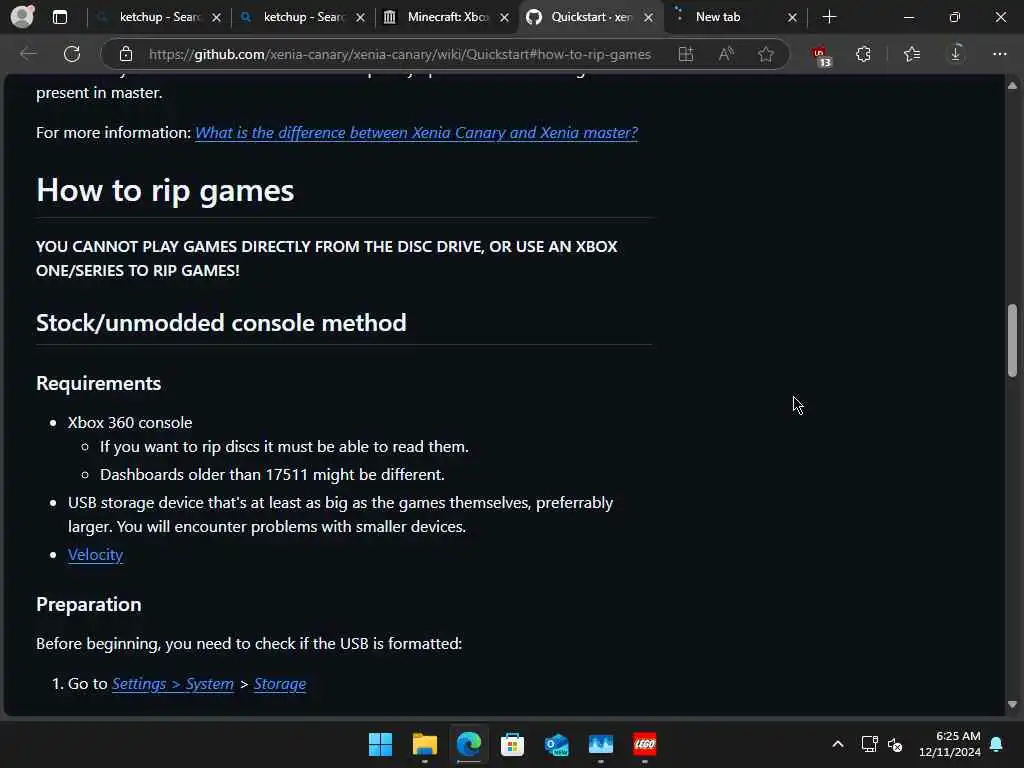Show hidden system tray icons
1024x768 pixels.
(x=838, y=744)
